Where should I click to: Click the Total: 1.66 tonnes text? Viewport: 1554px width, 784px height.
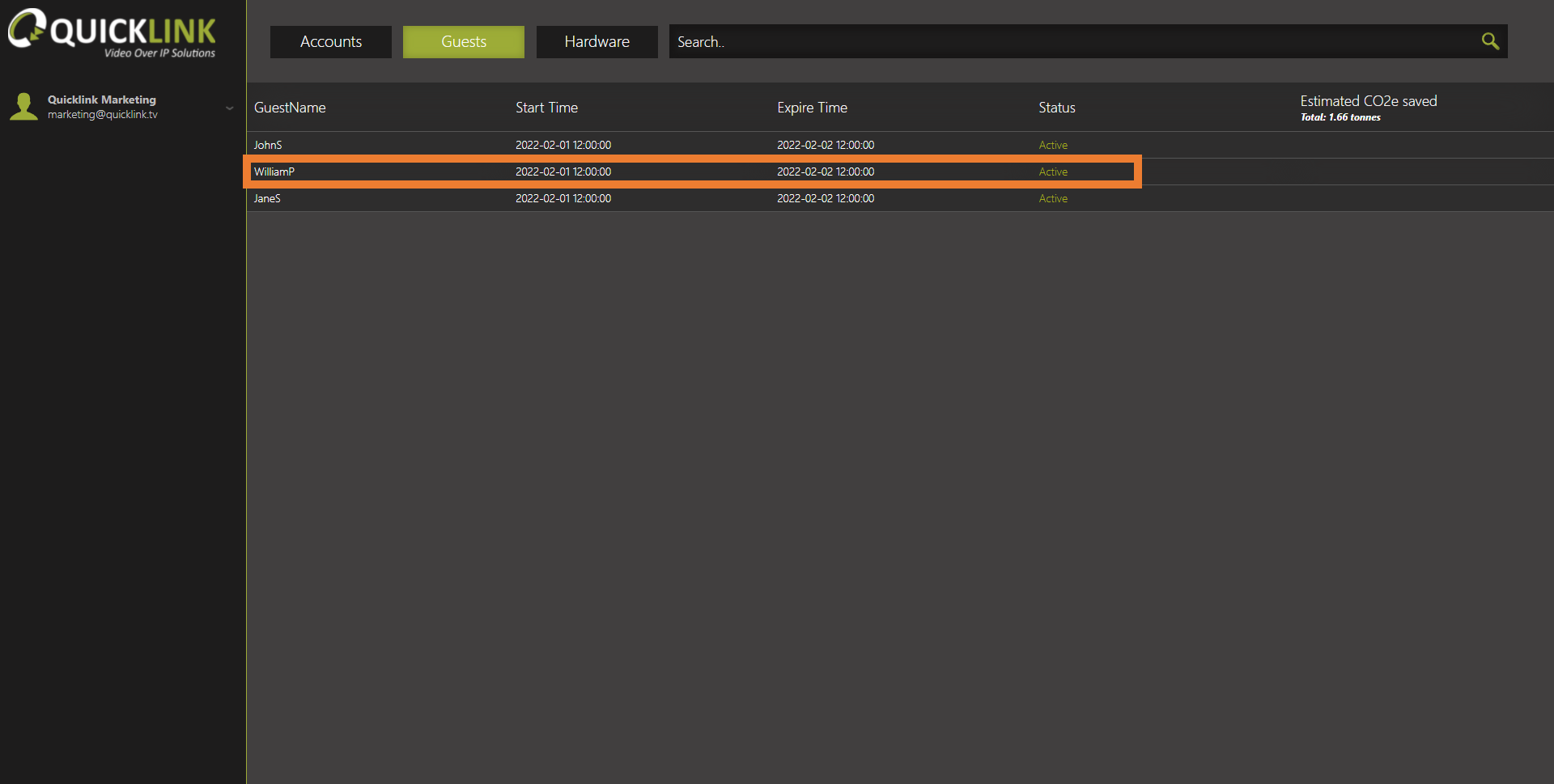(x=1340, y=117)
